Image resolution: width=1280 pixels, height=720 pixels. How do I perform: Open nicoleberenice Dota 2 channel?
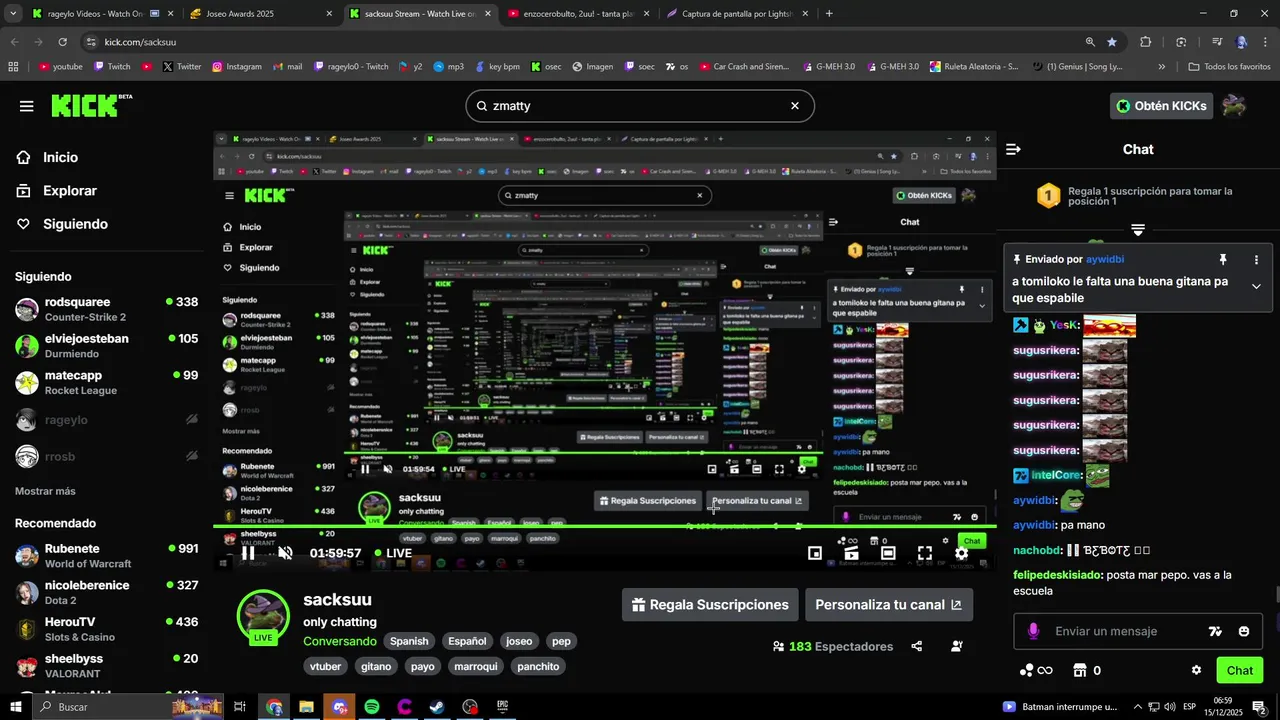106,593
